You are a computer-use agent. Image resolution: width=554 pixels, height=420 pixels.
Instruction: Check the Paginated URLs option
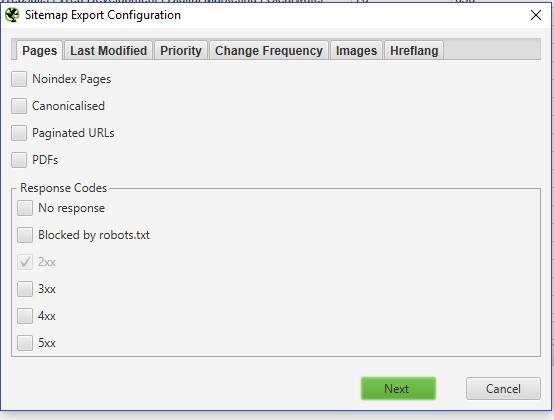coord(19,133)
